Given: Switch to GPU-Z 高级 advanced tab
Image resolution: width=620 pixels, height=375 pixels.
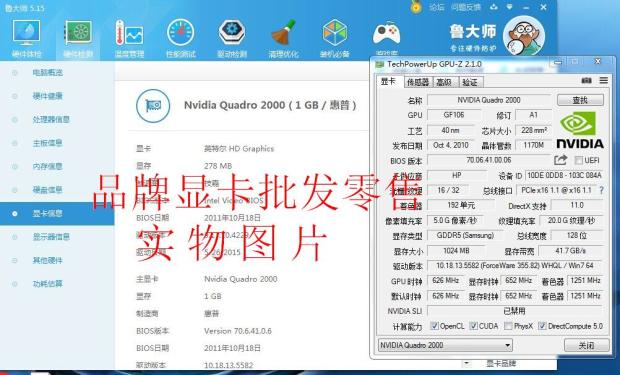Looking at the screenshot, I should [444, 82].
